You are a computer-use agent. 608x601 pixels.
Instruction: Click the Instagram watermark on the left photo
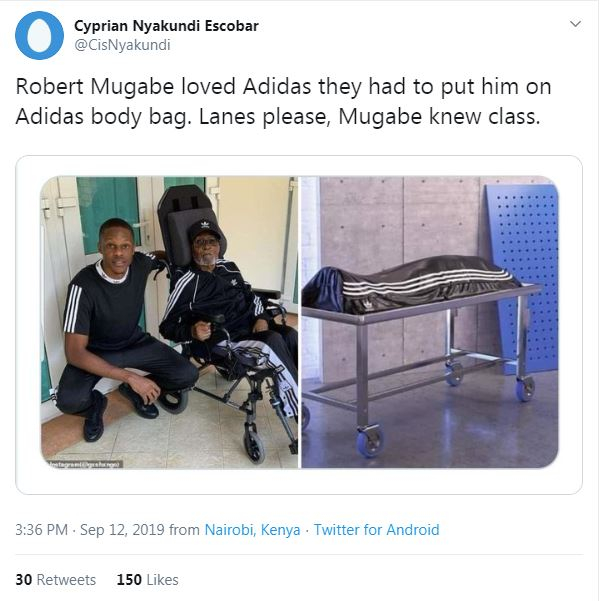[x=85, y=464]
